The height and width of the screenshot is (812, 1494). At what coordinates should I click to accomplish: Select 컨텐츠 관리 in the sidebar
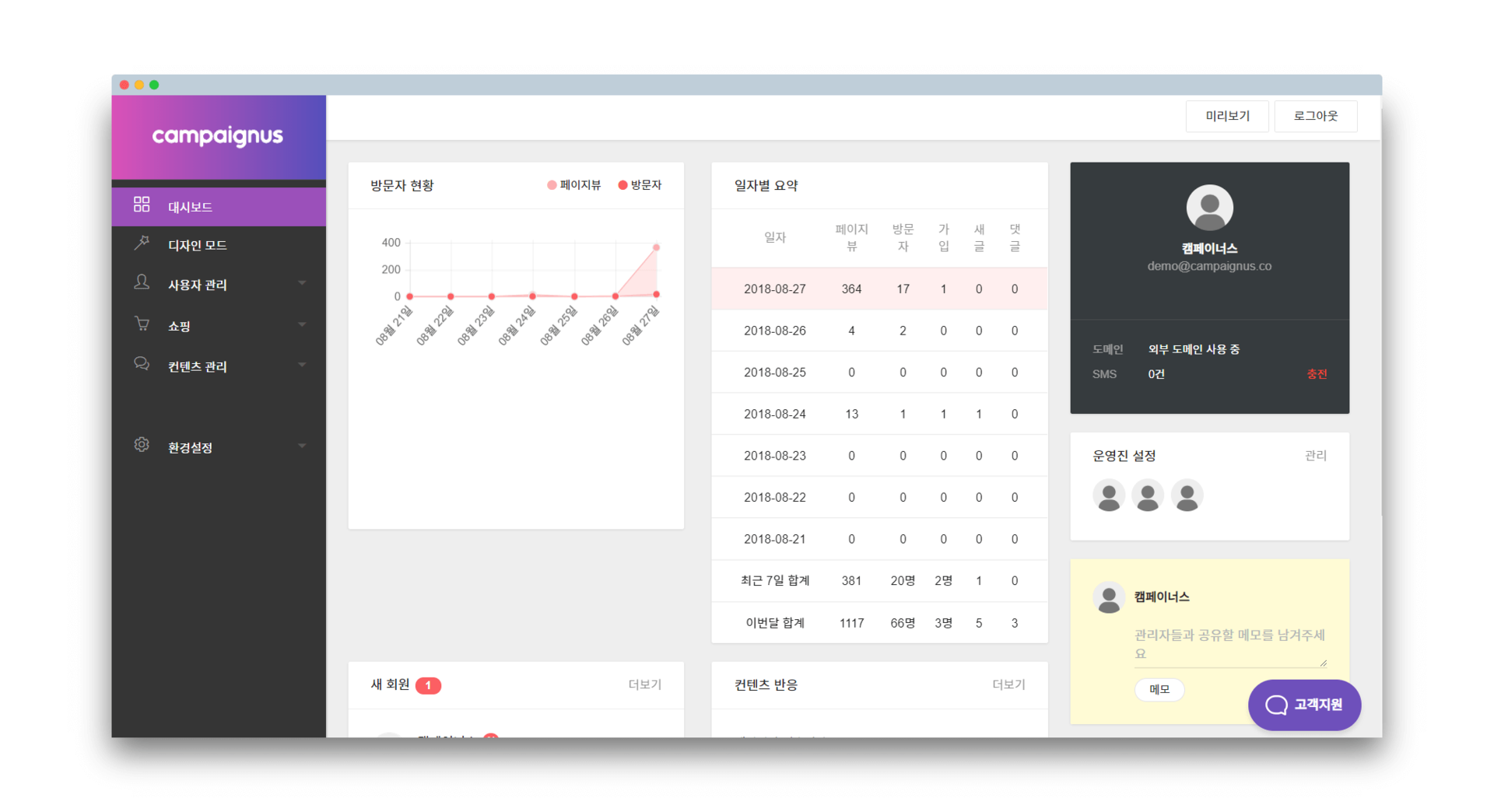click(x=219, y=366)
